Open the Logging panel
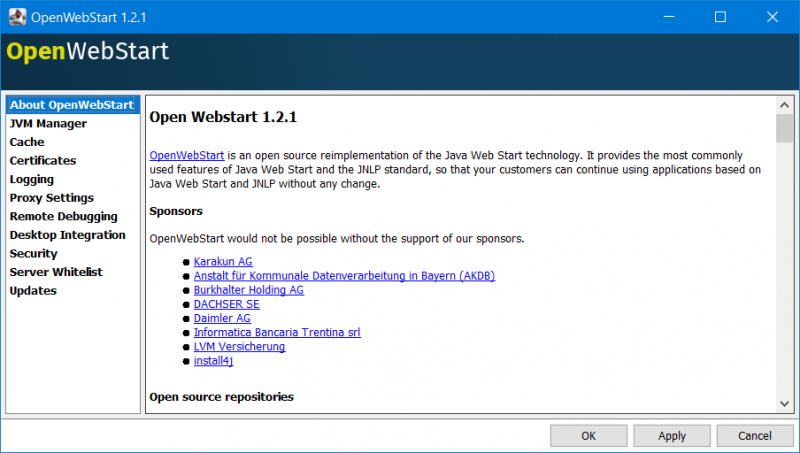This screenshot has width=800, height=453. [32, 180]
